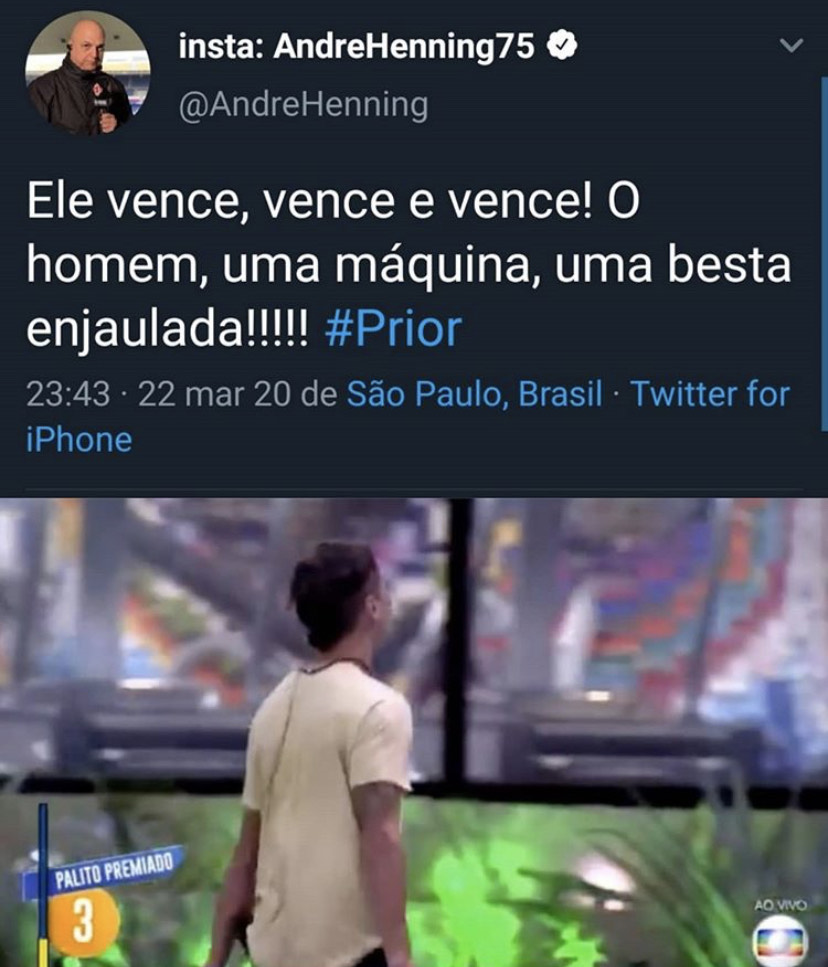828x967 pixels.
Task: Click the orange number 3 badge
Action: tap(83, 921)
